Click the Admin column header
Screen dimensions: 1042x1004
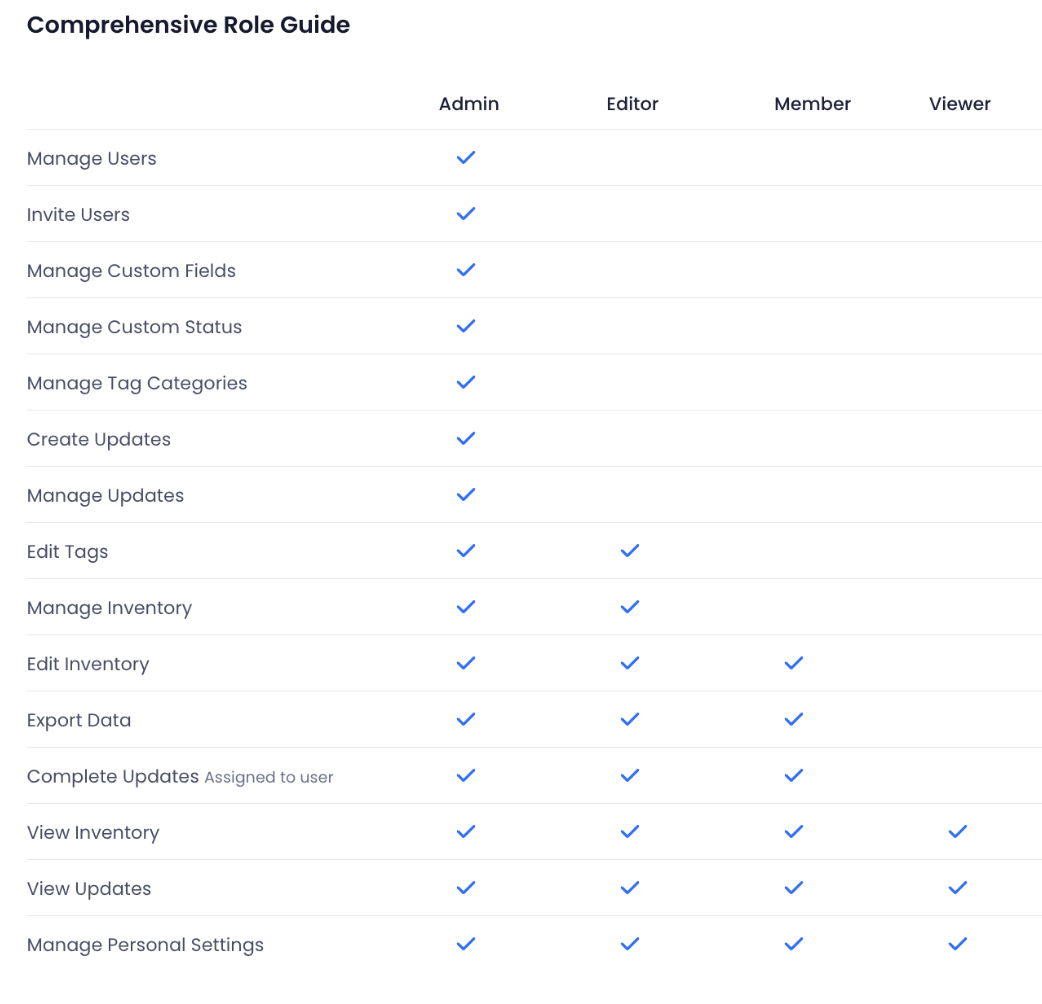[x=468, y=104]
